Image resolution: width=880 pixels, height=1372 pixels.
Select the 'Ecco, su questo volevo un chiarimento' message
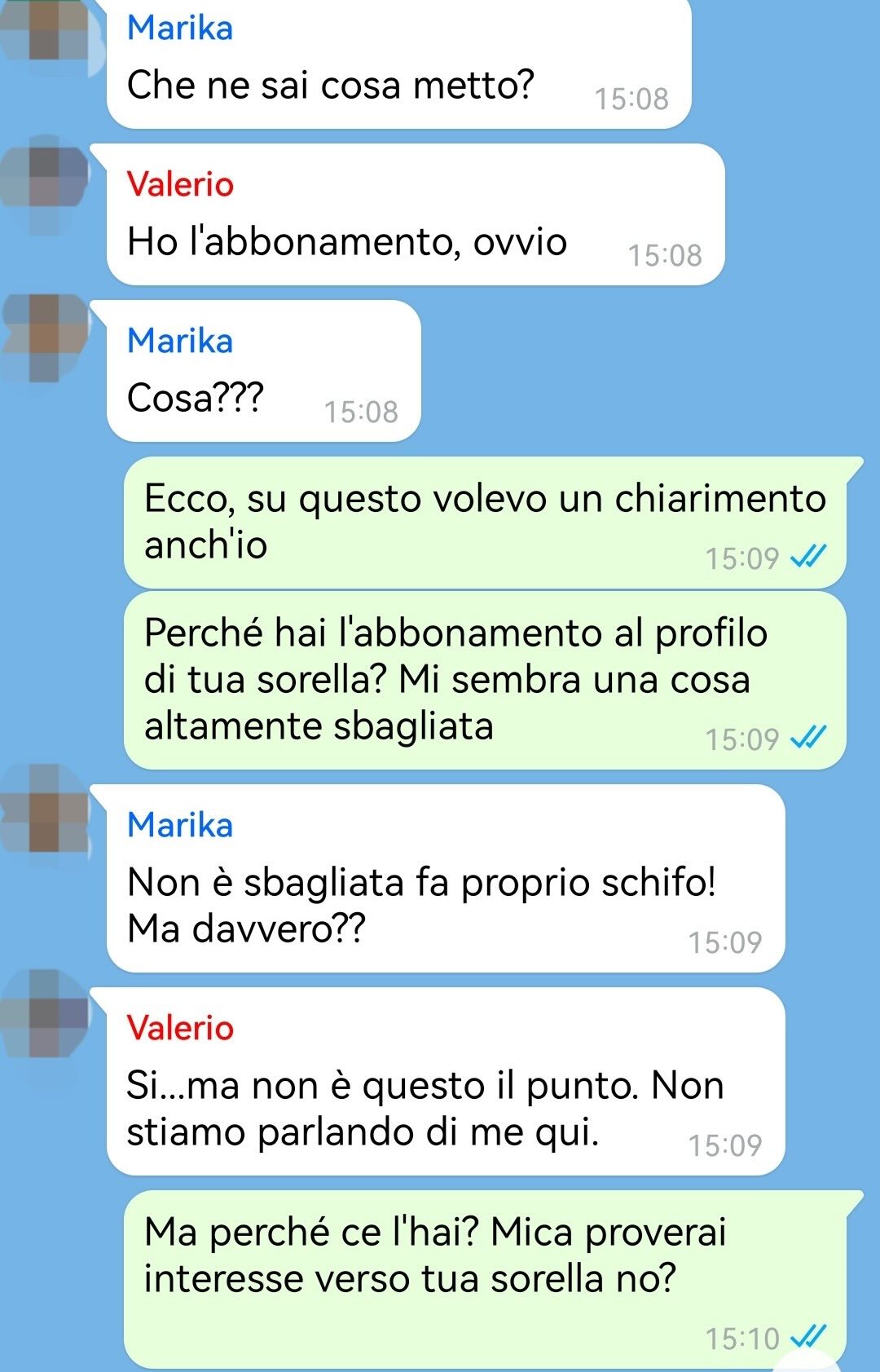coord(486,523)
